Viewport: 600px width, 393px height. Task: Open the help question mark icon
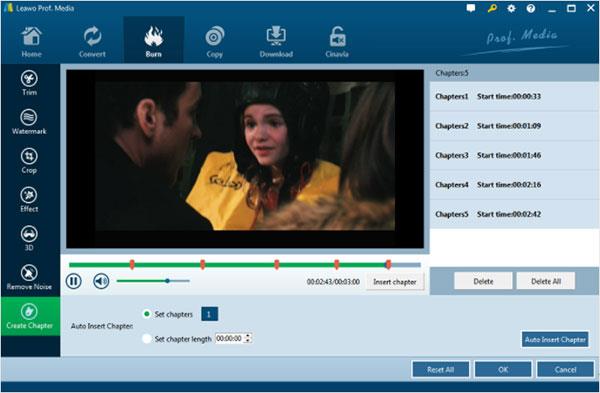(531, 8)
